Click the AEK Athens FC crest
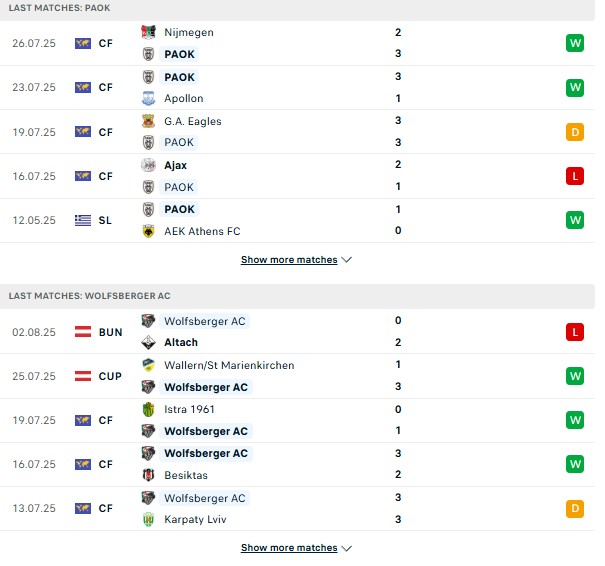 tap(148, 231)
